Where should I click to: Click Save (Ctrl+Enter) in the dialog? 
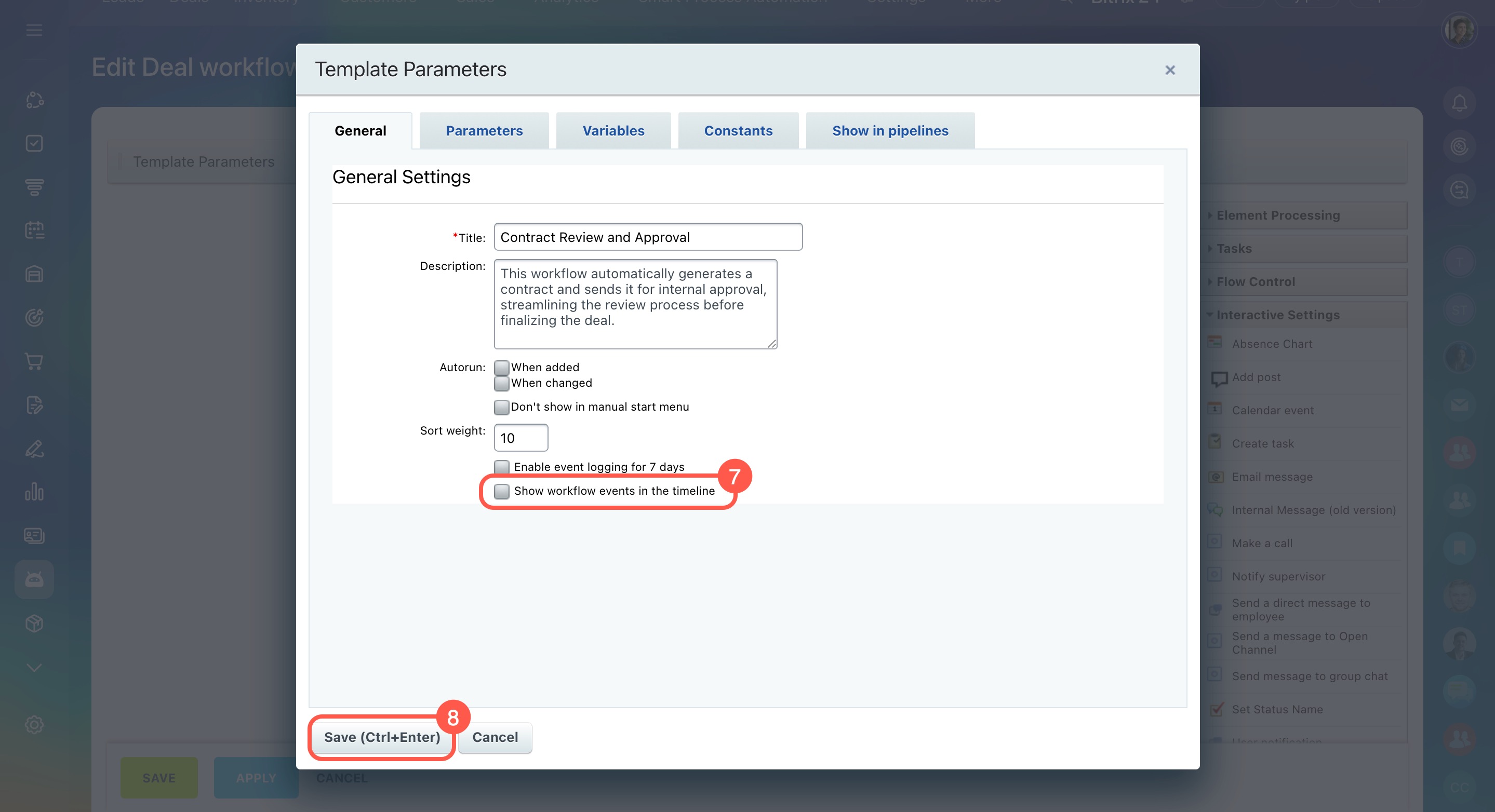point(382,737)
